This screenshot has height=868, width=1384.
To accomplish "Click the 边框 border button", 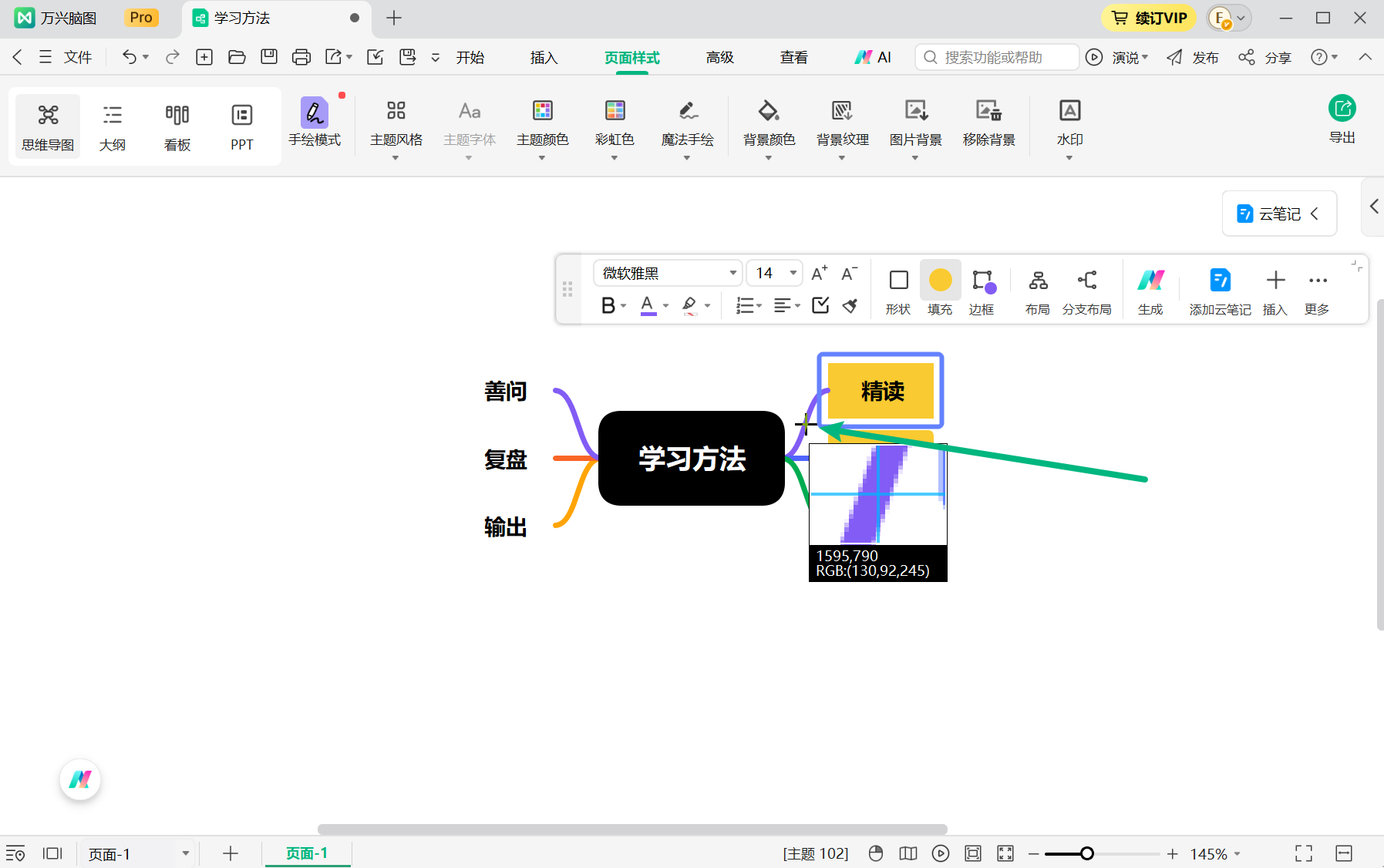I will coord(982,291).
